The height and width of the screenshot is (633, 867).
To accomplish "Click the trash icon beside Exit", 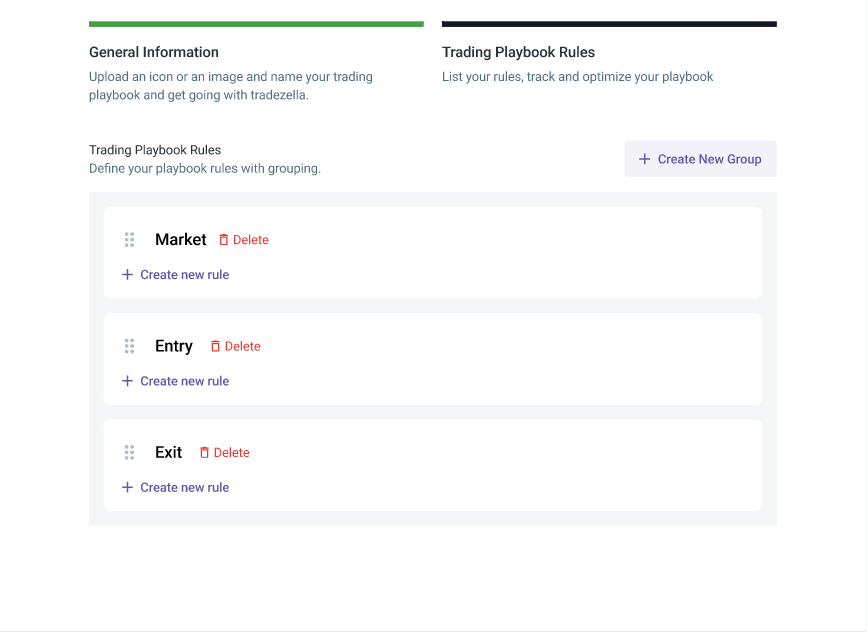I will (203, 452).
